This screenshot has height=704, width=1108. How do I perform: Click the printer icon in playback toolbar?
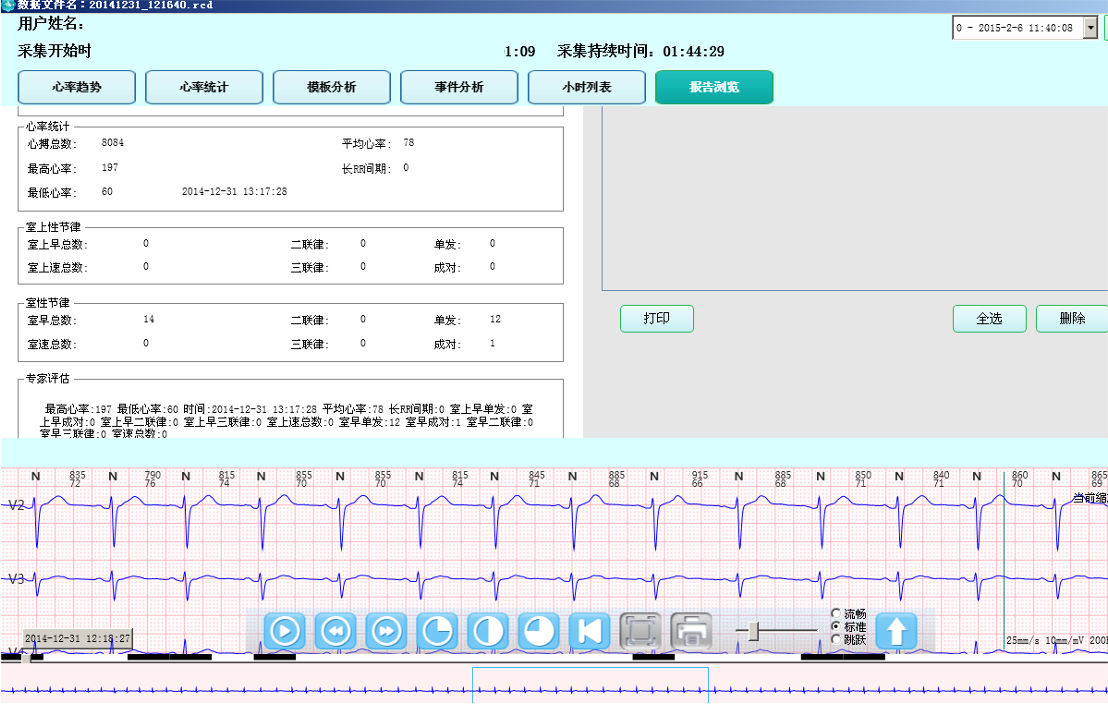[x=691, y=630]
